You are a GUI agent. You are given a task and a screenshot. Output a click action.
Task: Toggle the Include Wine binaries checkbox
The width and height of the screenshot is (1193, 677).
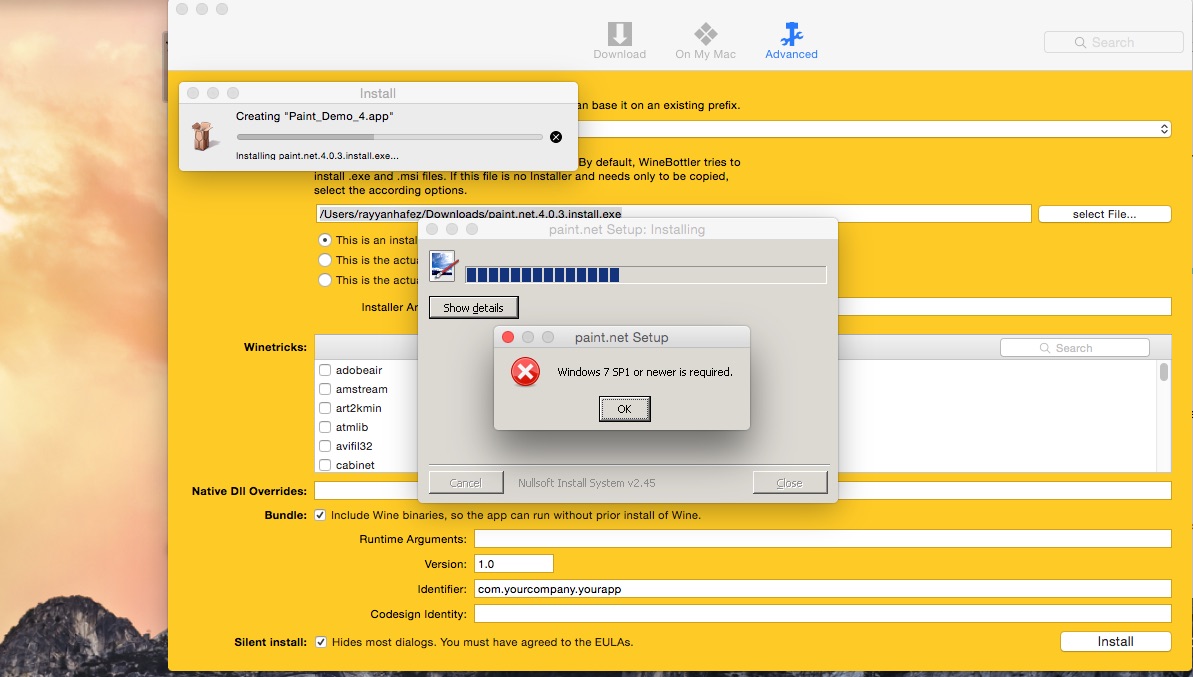click(320, 515)
